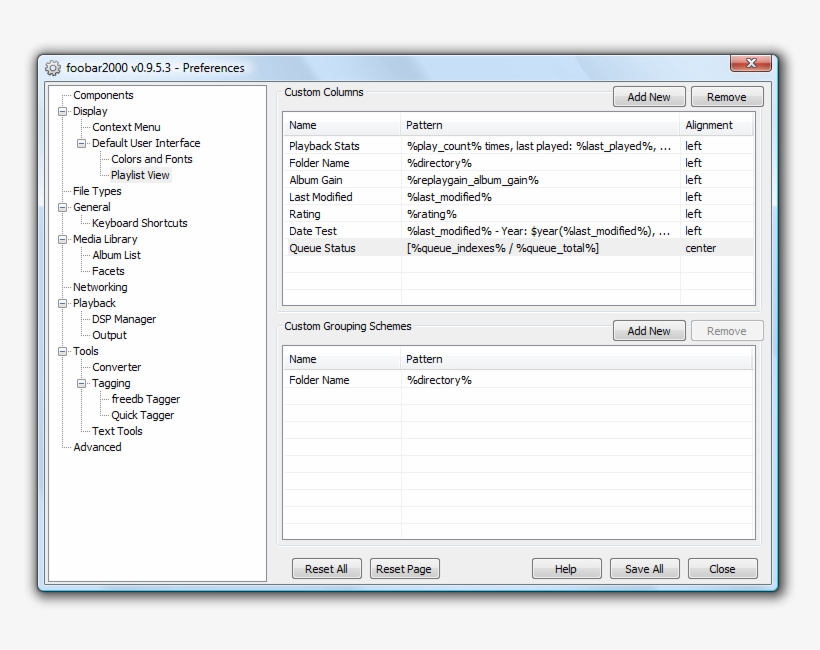Collapse the Playback tree node
The width and height of the screenshot is (820, 650).
63,303
